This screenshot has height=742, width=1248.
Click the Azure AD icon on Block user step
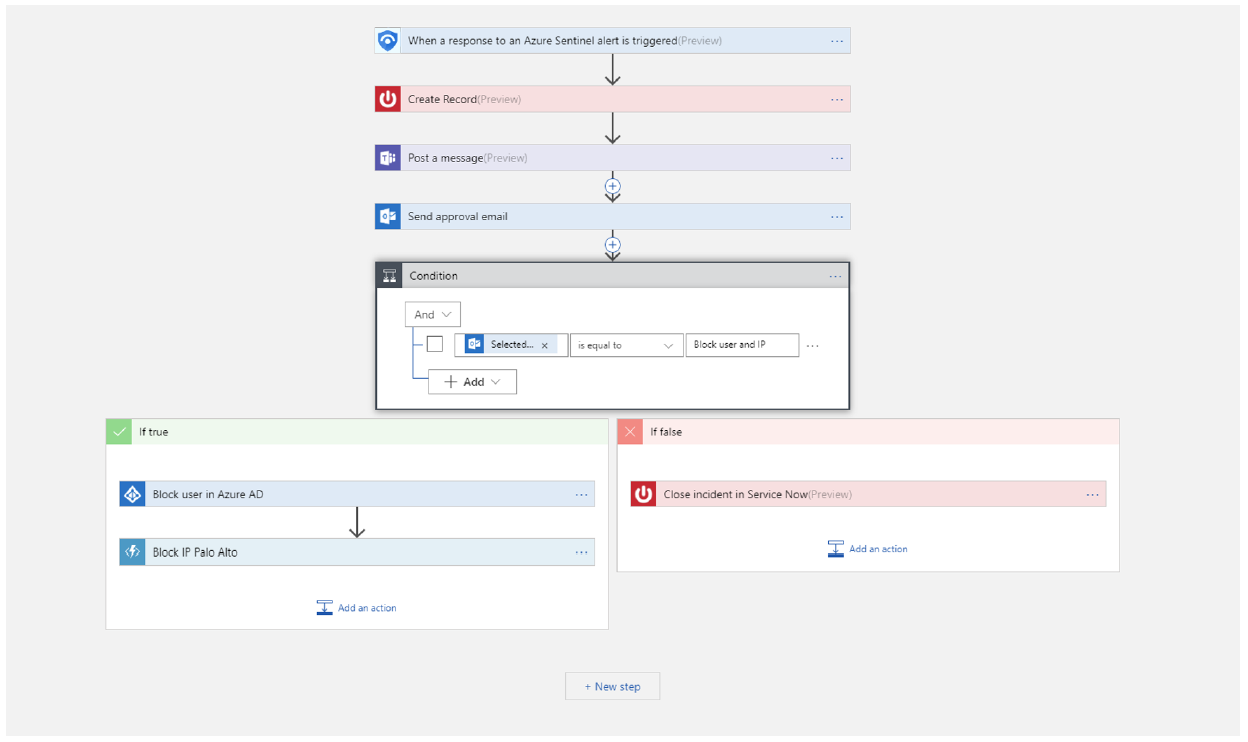point(132,494)
